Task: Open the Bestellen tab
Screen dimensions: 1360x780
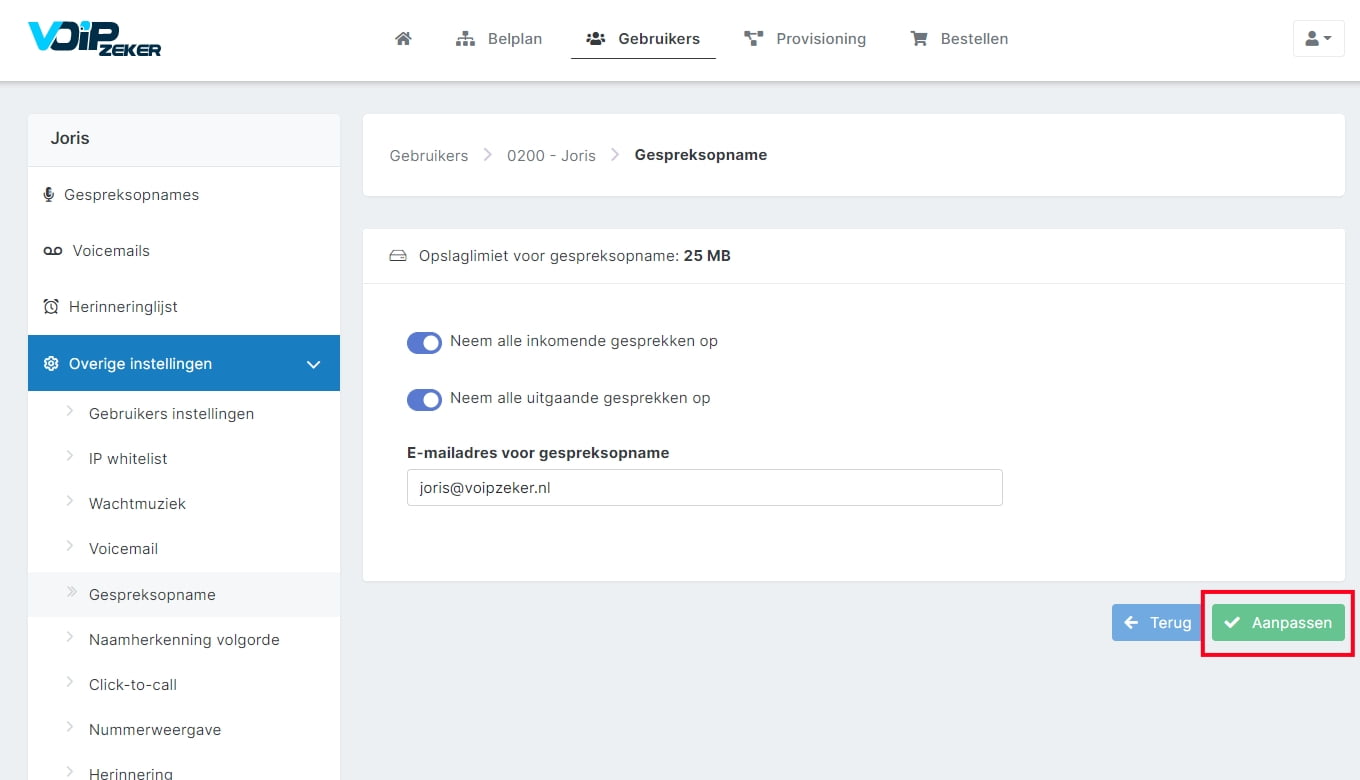Action: point(959,39)
